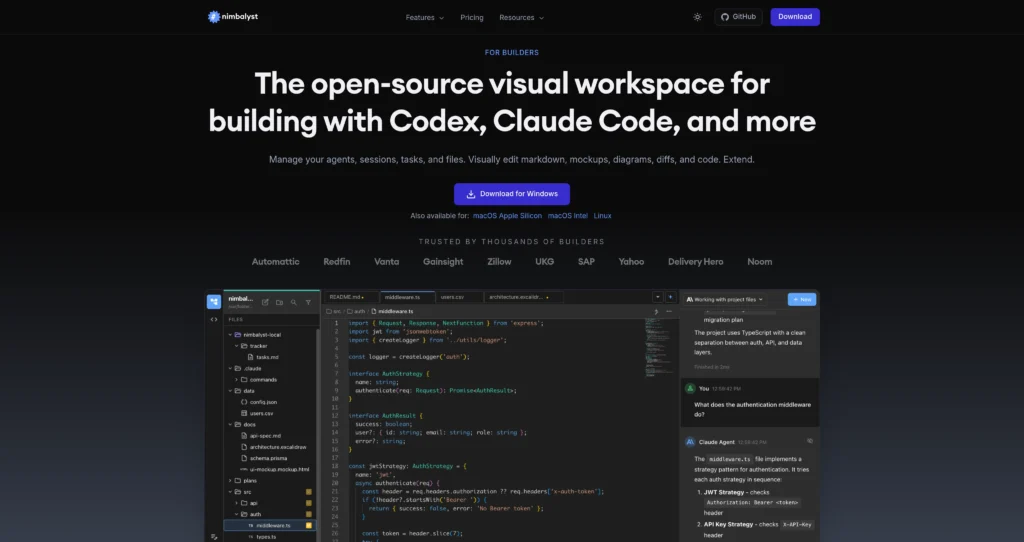Click the filter icon in files panel
This screenshot has width=1024, height=542.
[x=308, y=302]
